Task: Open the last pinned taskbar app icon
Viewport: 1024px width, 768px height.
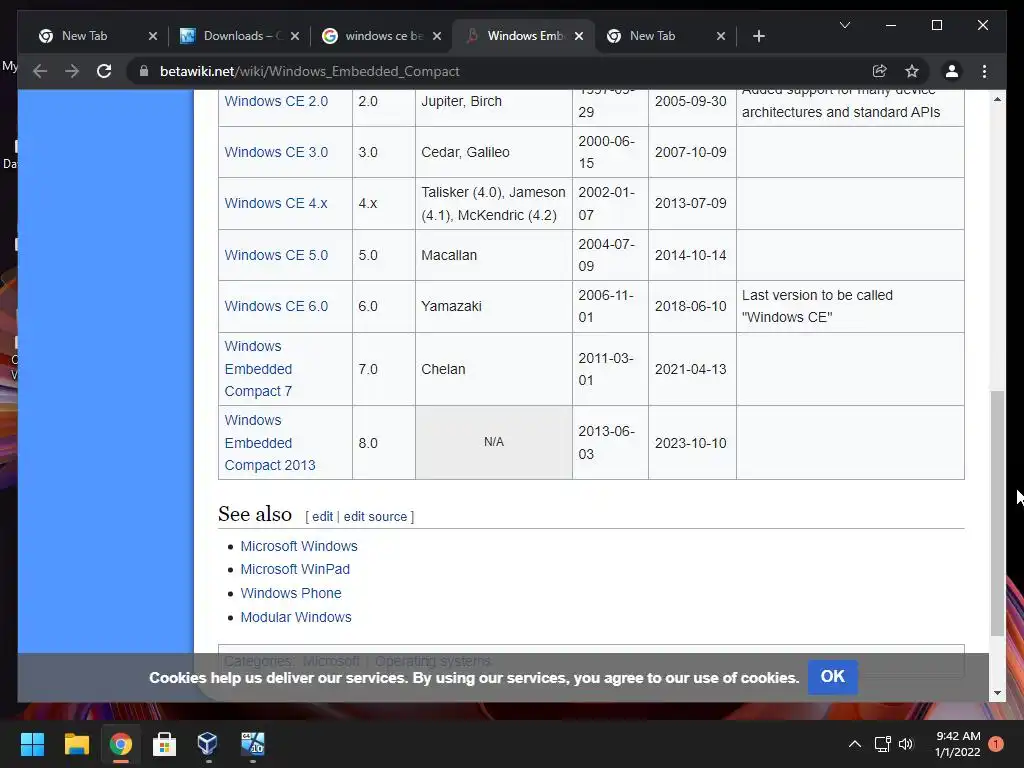Action: pyautogui.click(x=252, y=744)
